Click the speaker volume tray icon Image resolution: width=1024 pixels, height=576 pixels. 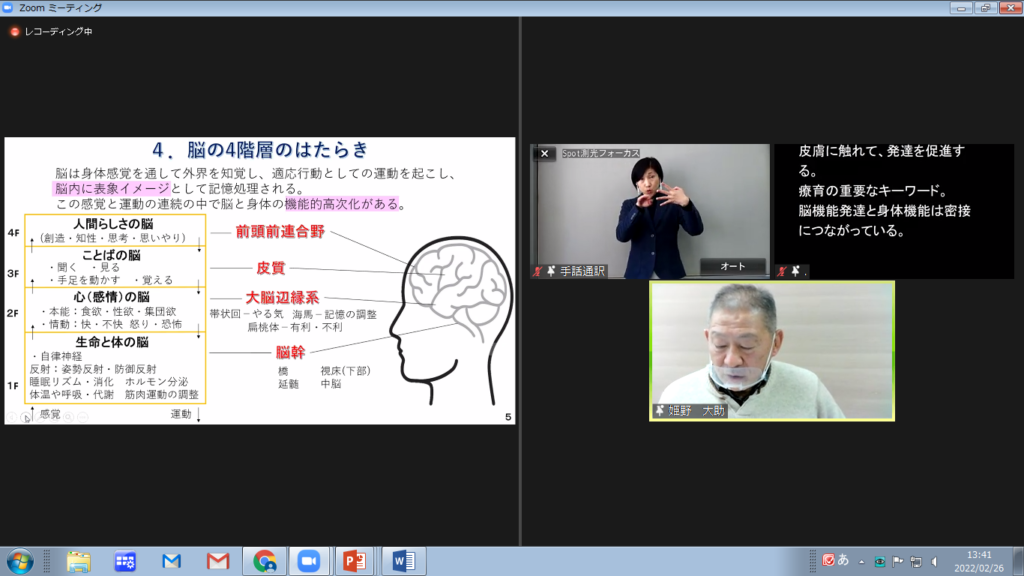tap(934, 561)
